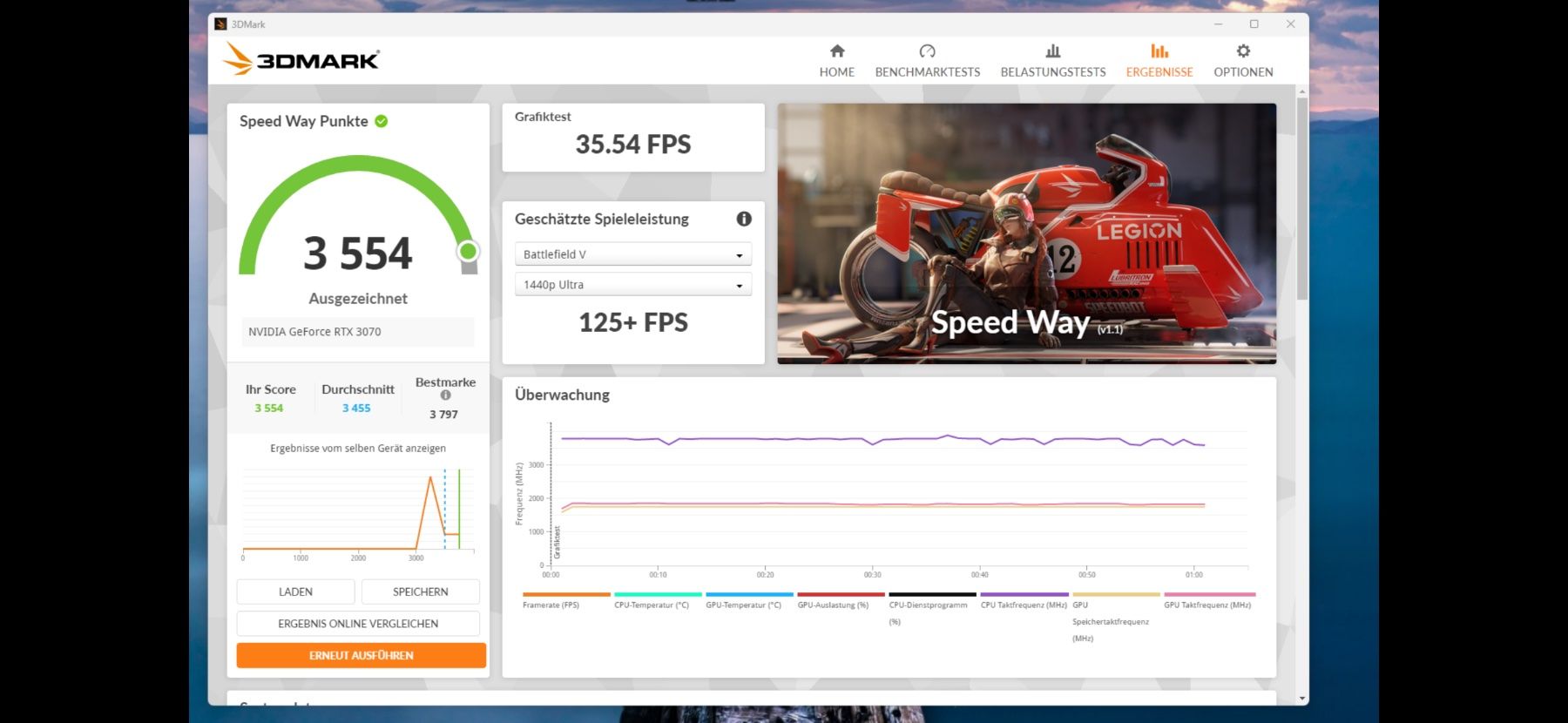Open Optionen settings tab
This screenshot has height=723, width=1568.
point(1243,61)
